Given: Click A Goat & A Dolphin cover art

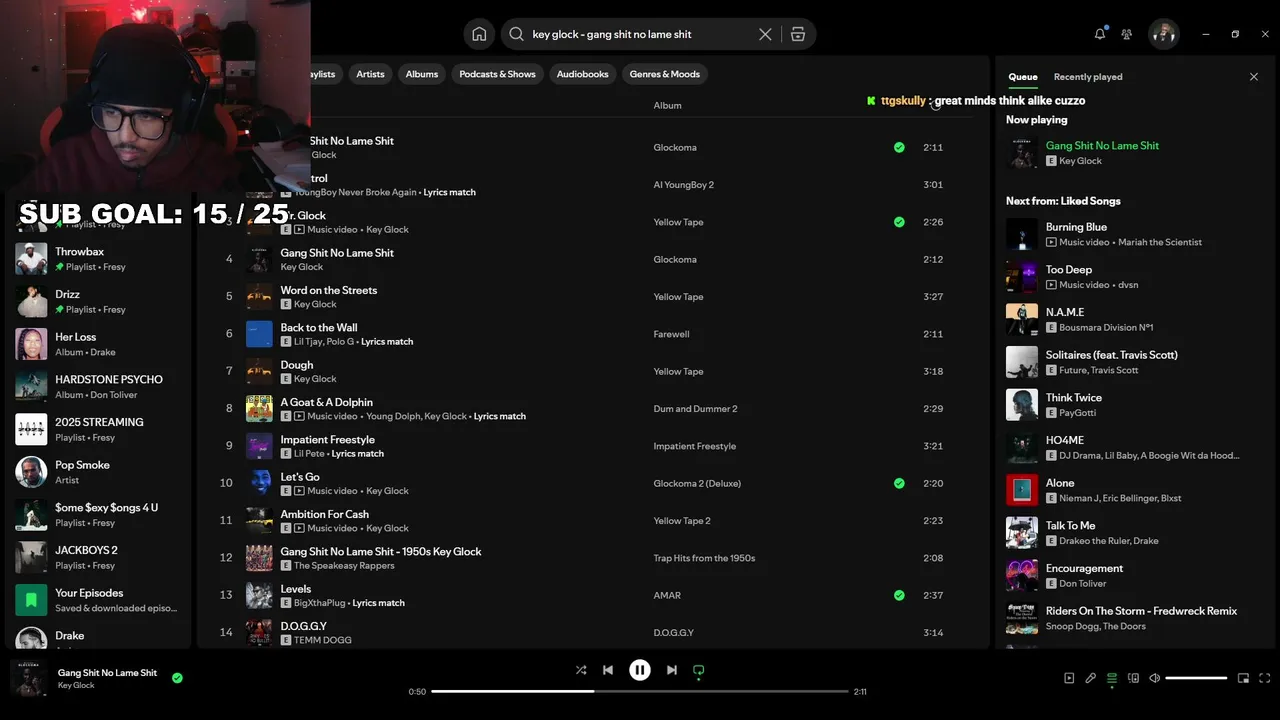Looking at the screenshot, I should (x=259, y=409).
